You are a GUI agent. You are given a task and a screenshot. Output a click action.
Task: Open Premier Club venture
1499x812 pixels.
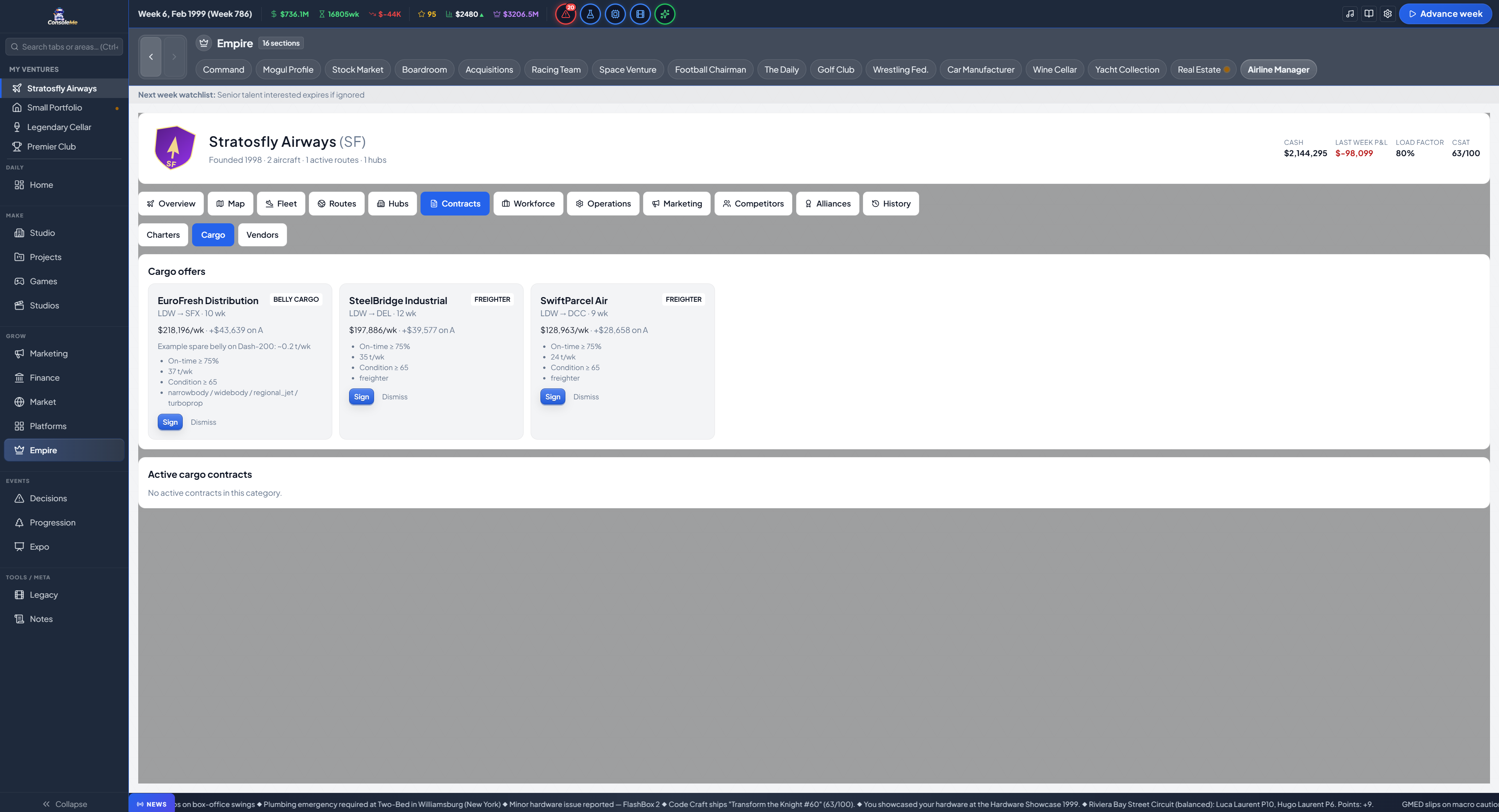tap(64, 146)
